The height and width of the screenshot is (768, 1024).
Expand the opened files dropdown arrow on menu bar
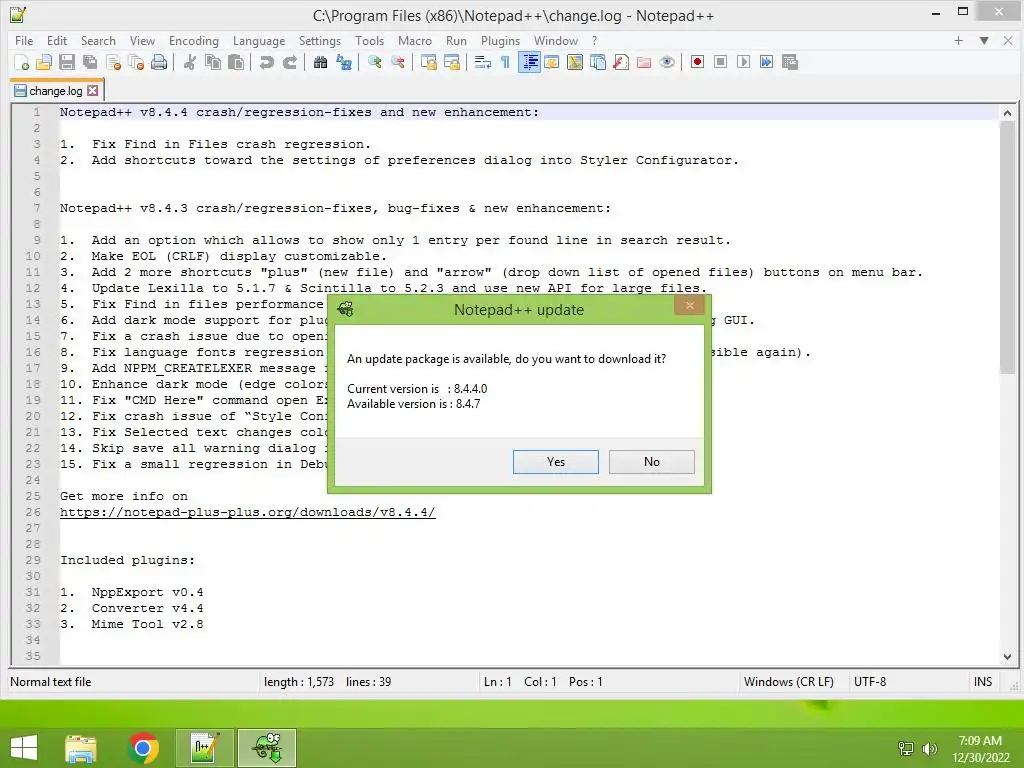[x=984, y=40]
